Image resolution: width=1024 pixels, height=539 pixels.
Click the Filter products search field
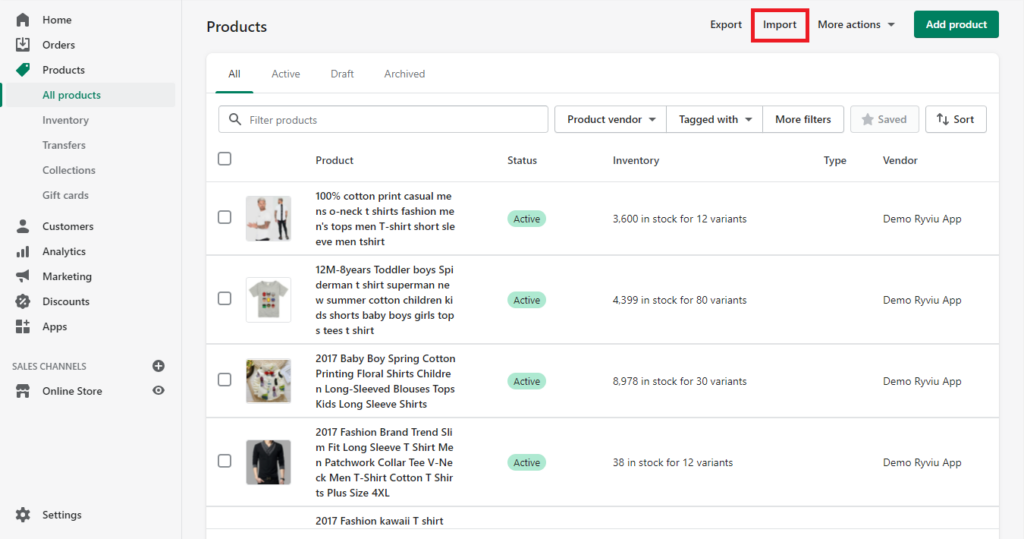383,120
